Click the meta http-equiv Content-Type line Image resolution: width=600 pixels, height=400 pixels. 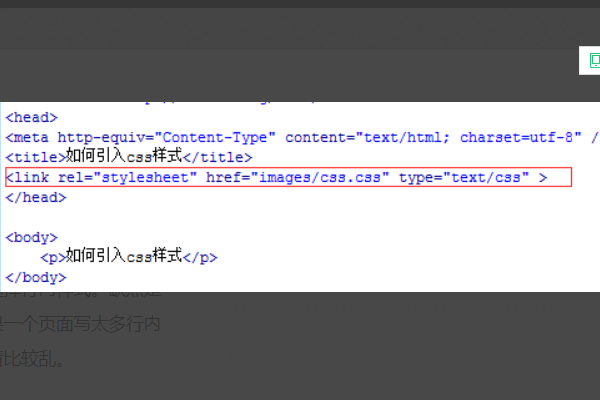(x=302, y=137)
